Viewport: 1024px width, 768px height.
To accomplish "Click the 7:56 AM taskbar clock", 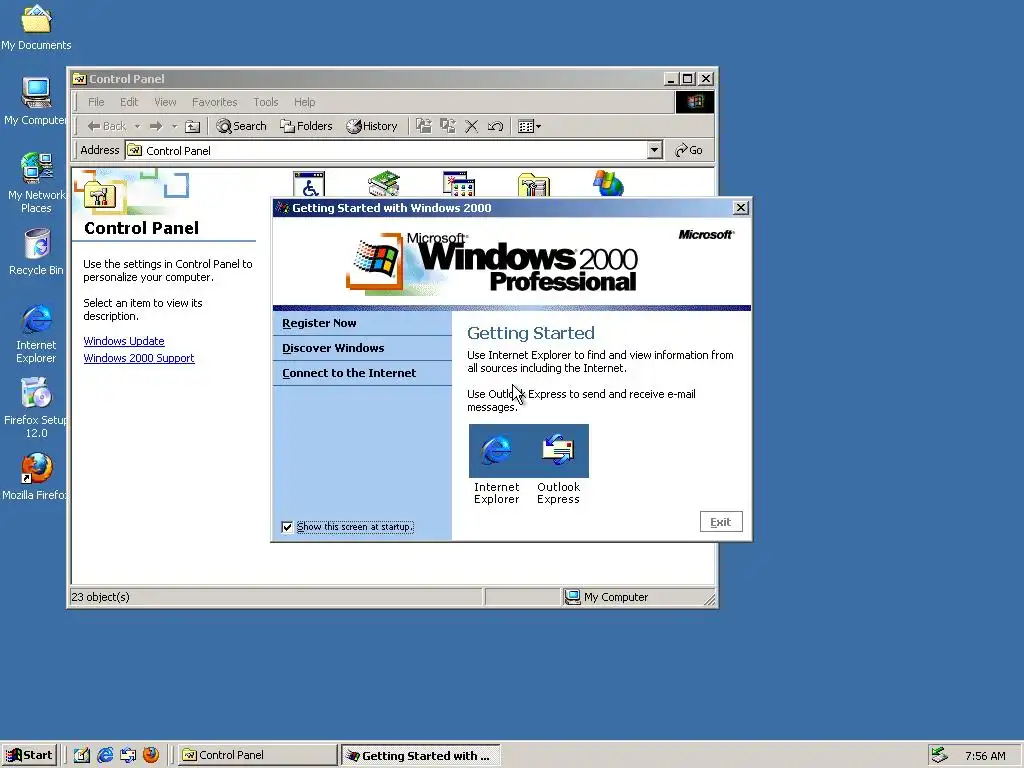I will [985, 756].
